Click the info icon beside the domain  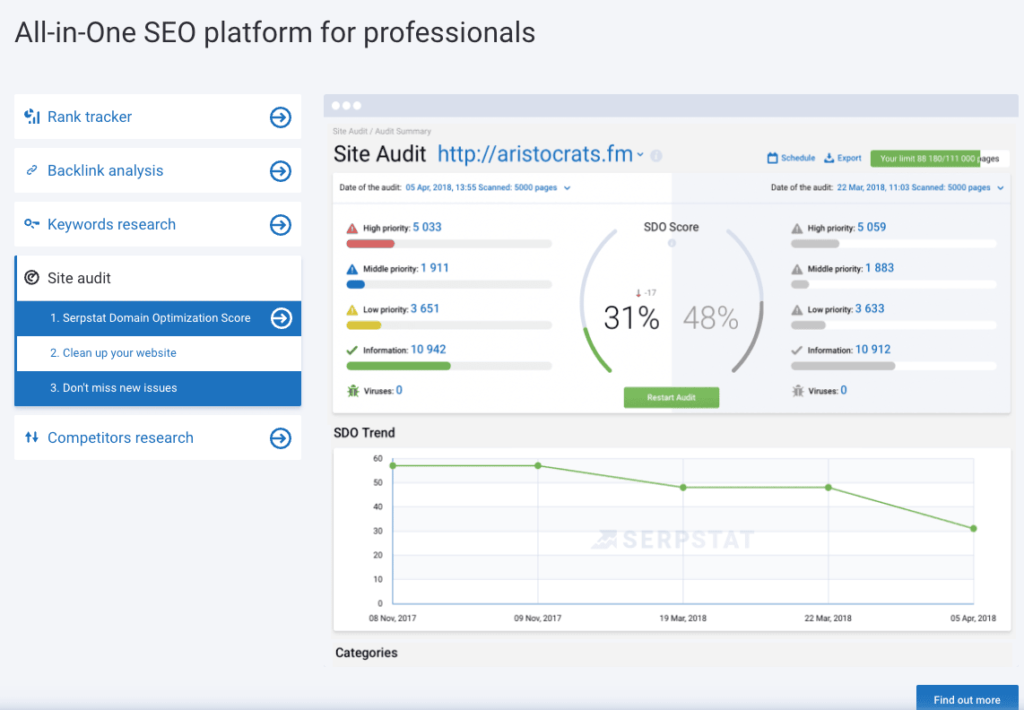(656, 156)
